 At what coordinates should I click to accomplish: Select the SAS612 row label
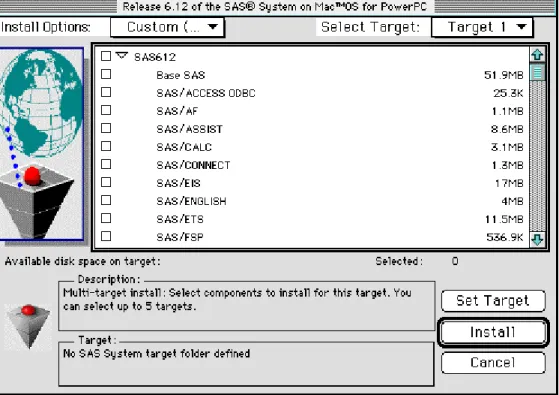(155, 57)
